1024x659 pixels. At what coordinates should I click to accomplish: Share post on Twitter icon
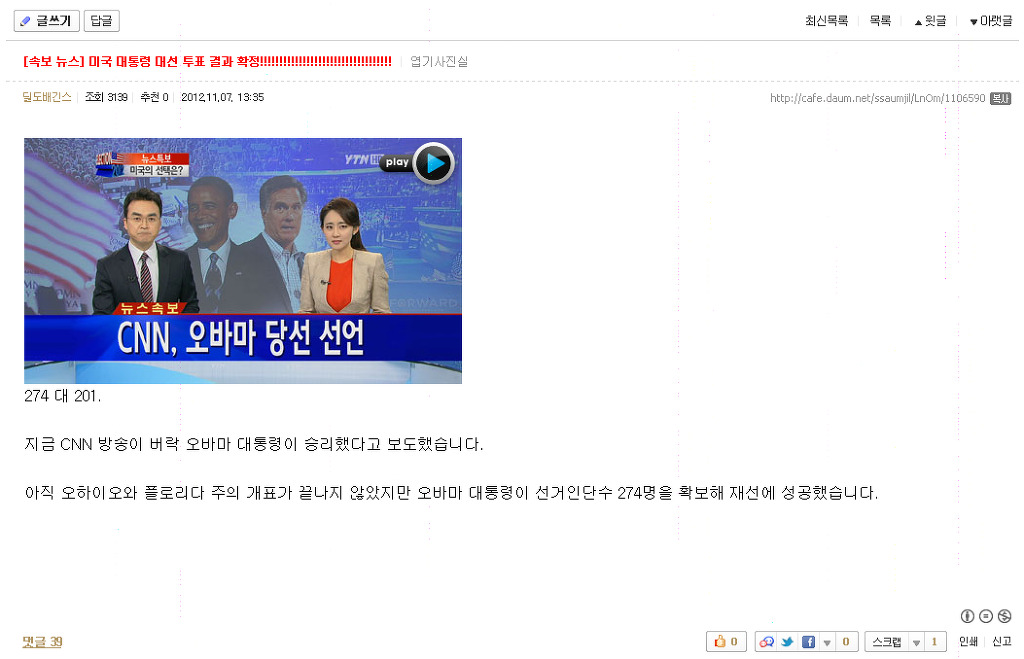788,641
